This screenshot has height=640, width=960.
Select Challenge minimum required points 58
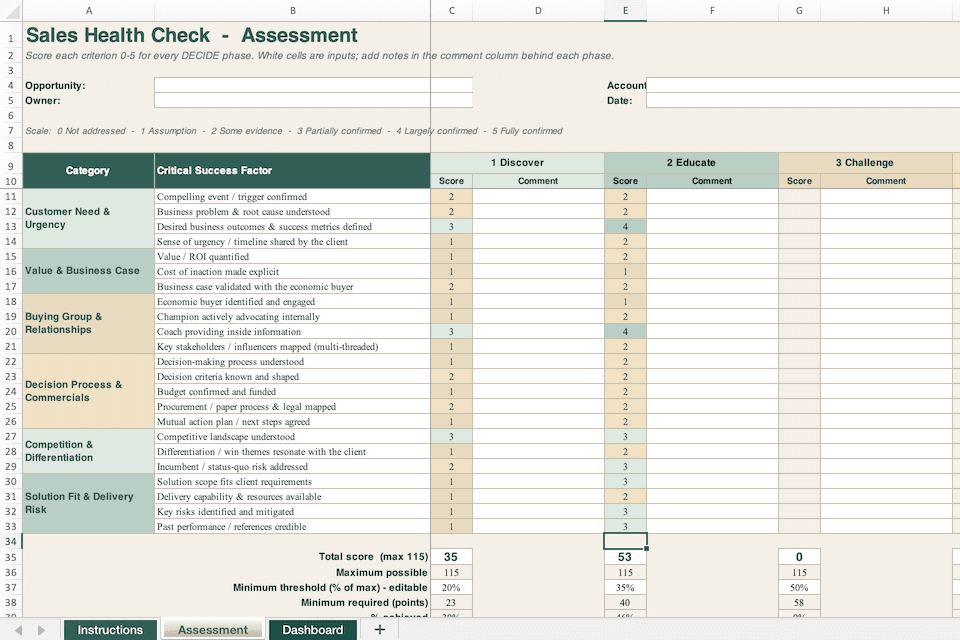[x=799, y=603]
